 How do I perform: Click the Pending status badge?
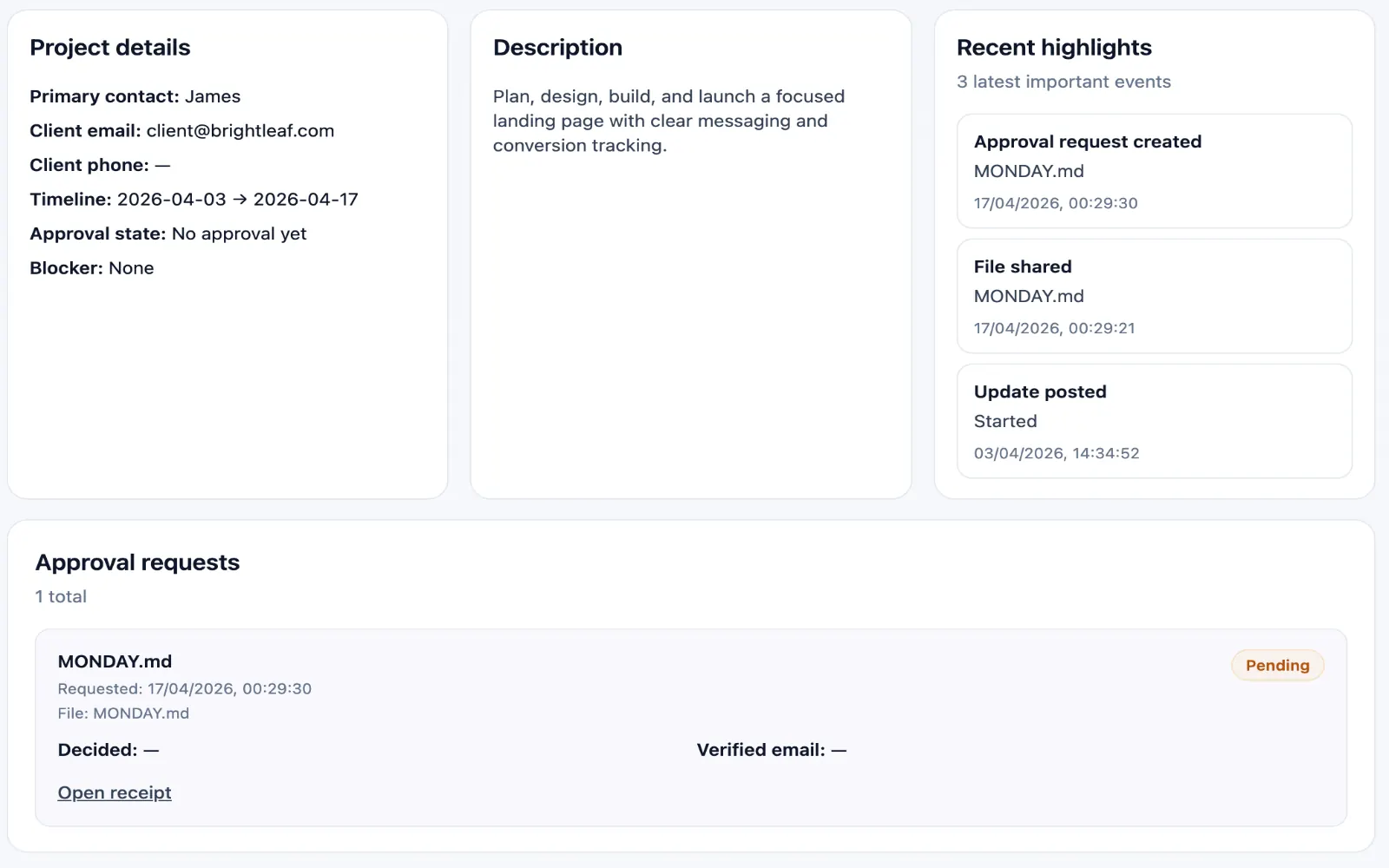1277,666
